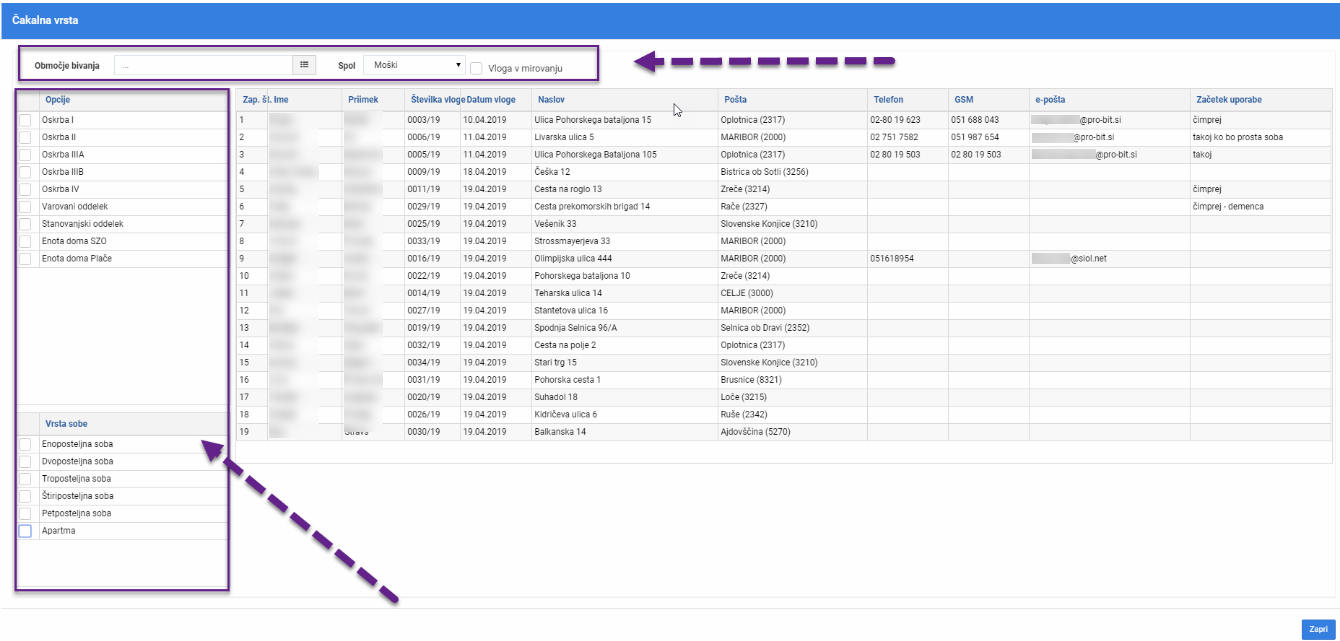Image resolution: width=1340 pixels, height=641 pixels.
Task: Select Cesta prekomorskih brigad 14 cell
Action: click(624, 206)
